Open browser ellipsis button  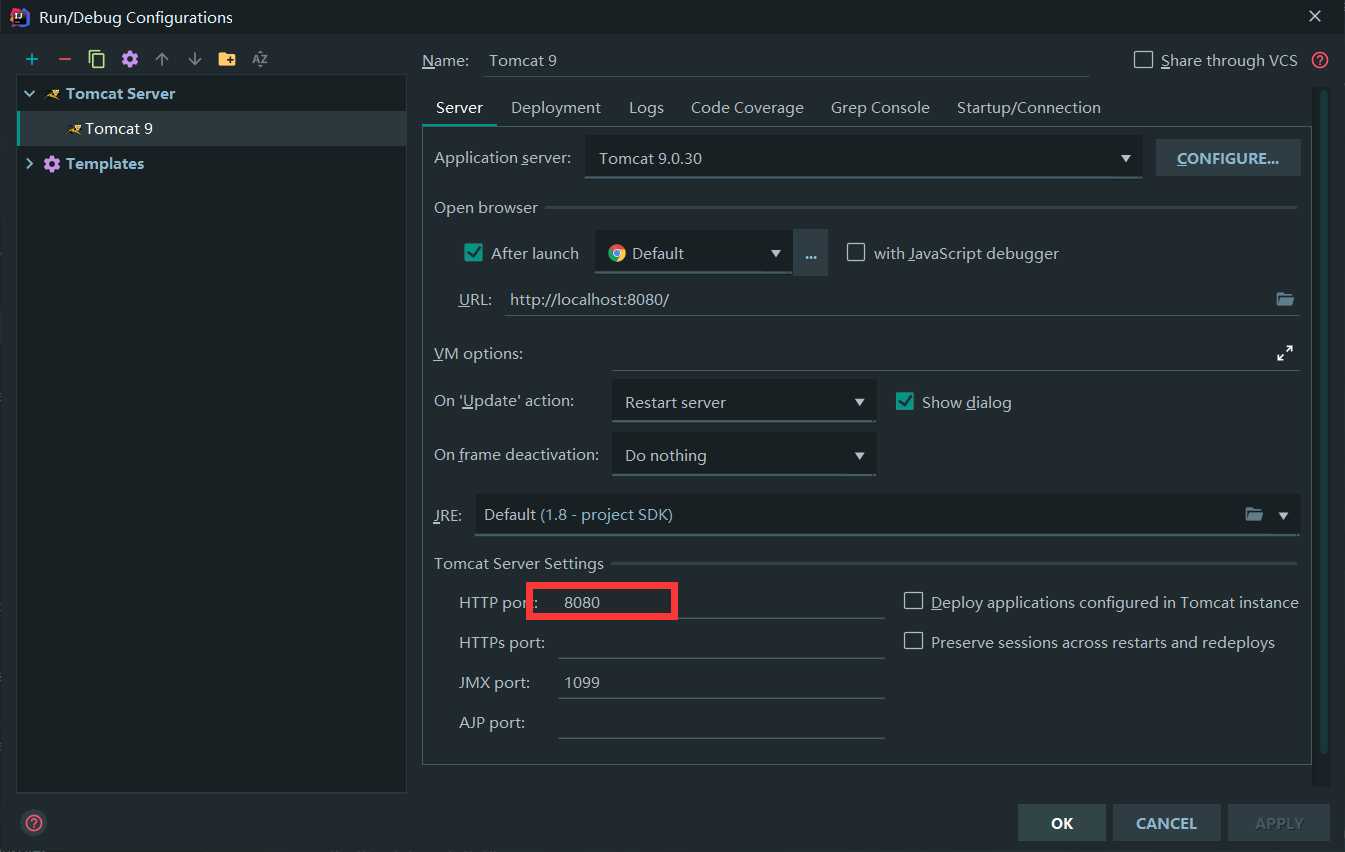811,253
